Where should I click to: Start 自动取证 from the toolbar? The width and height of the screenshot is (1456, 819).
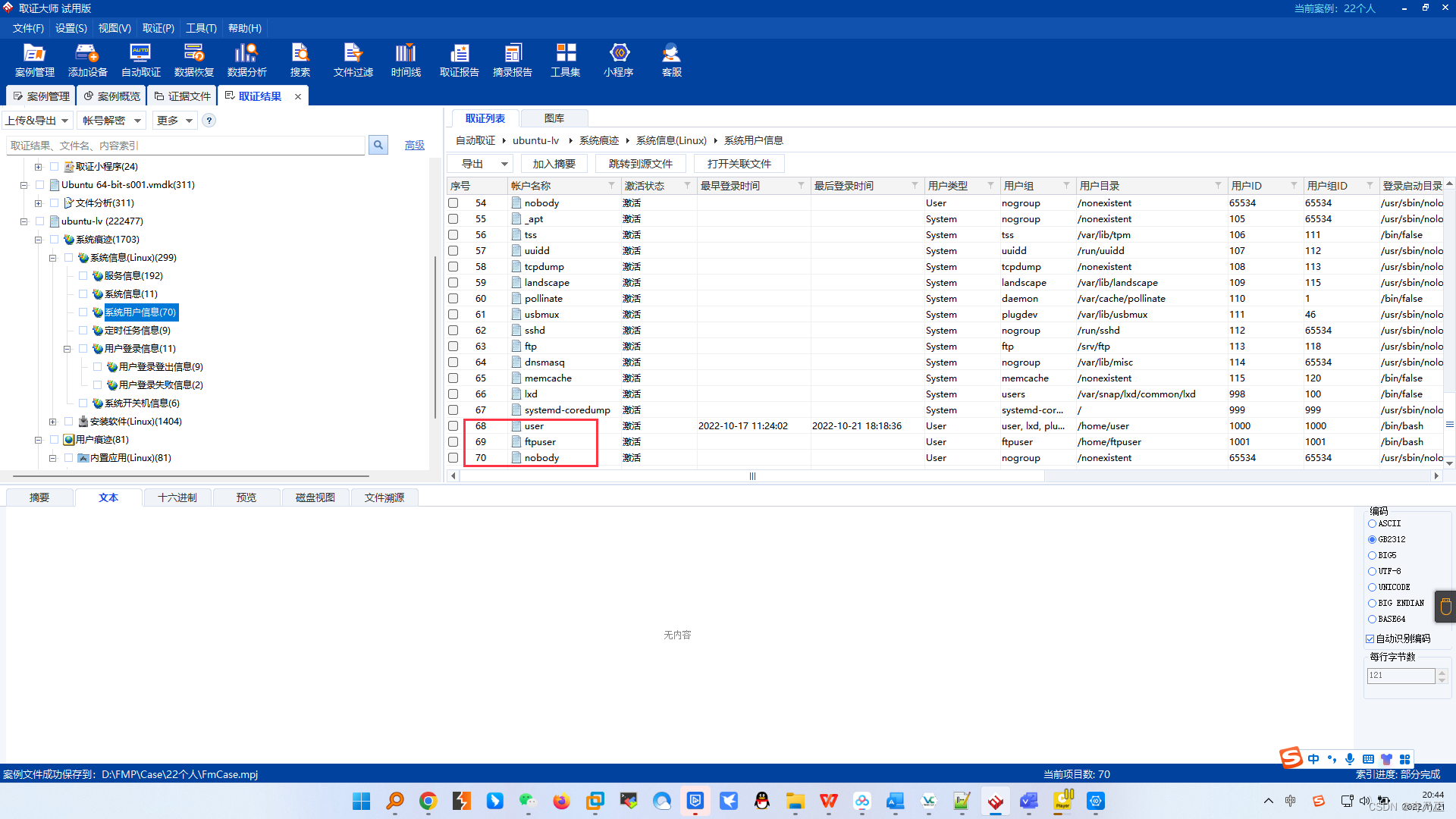pyautogui.click(x=141, y=60)
